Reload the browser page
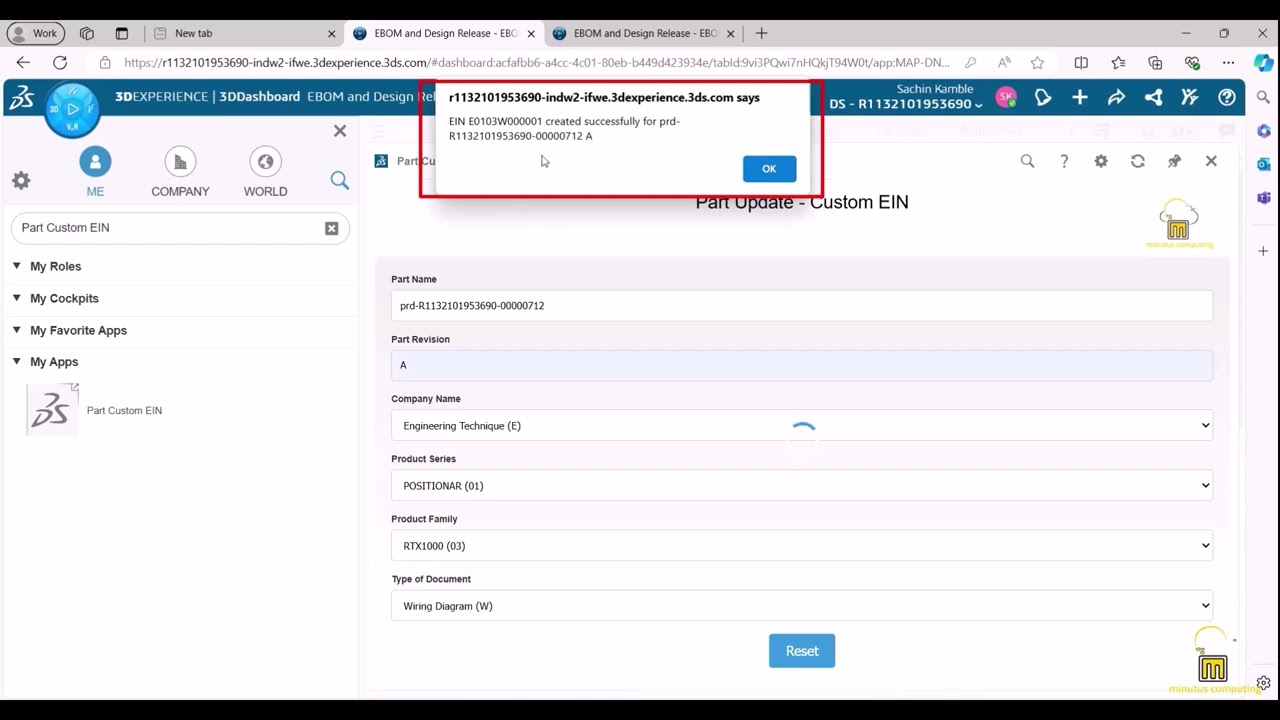 (x=60, y=62)
